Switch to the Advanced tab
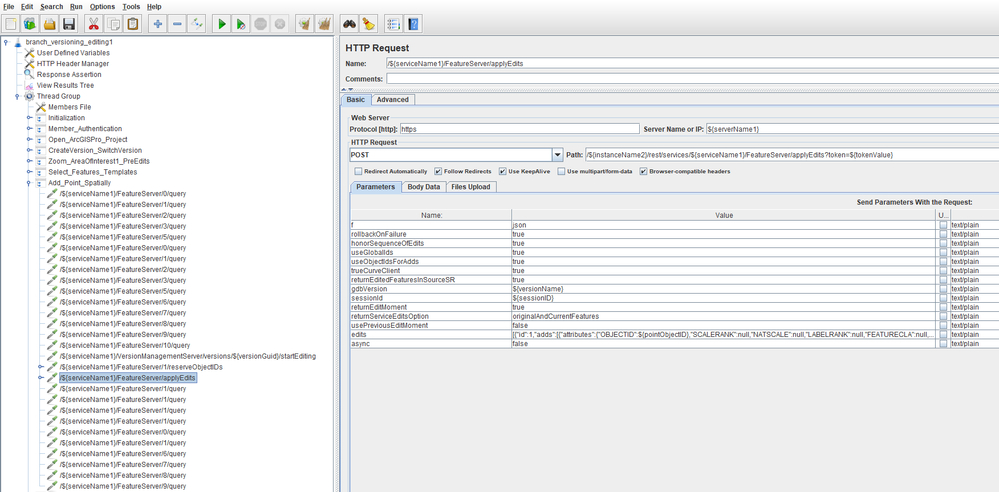Screen dimensions: 999x492 tap(392, 100)
